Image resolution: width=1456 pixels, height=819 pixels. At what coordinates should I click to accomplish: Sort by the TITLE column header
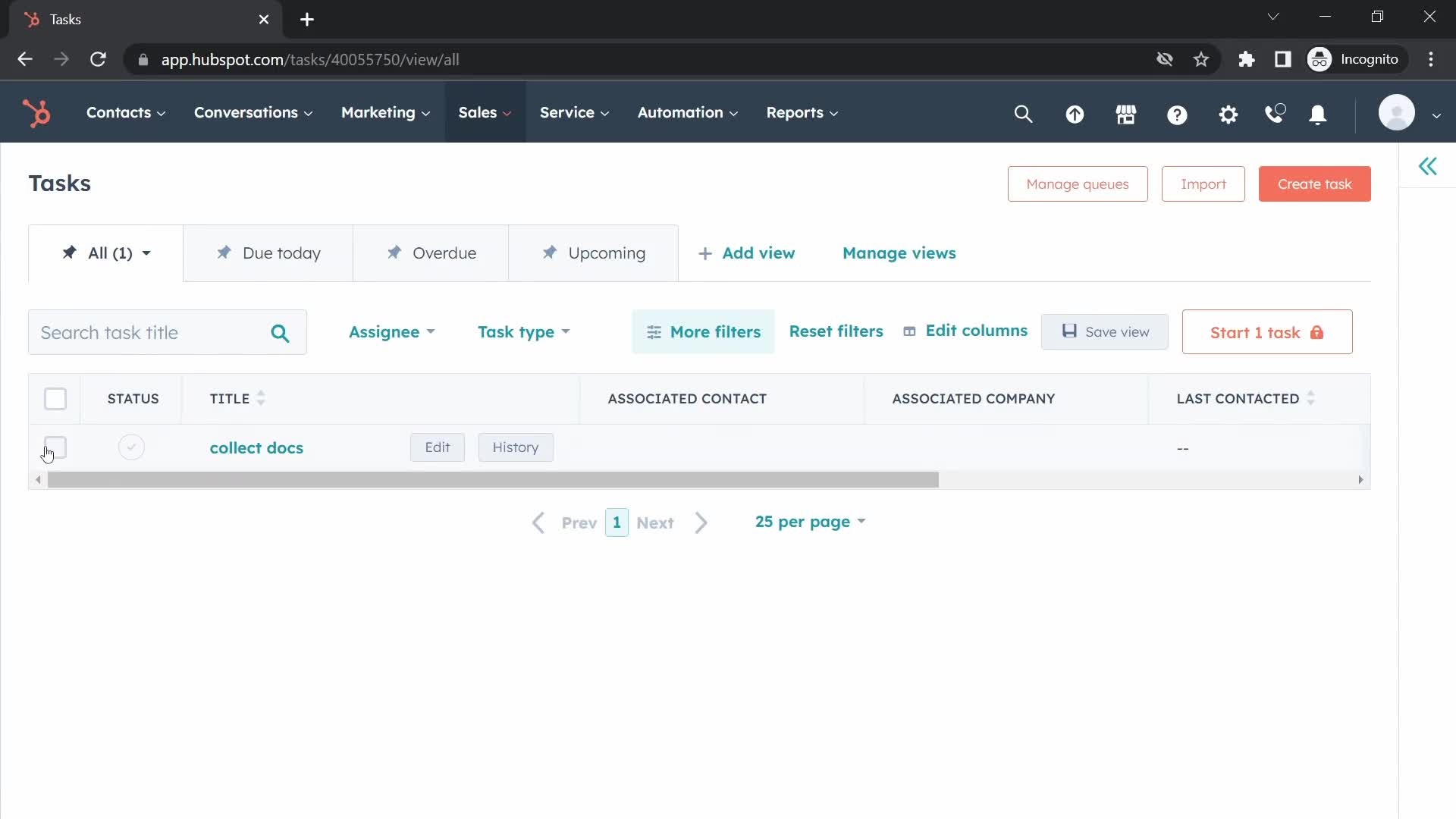pos(237,399)
